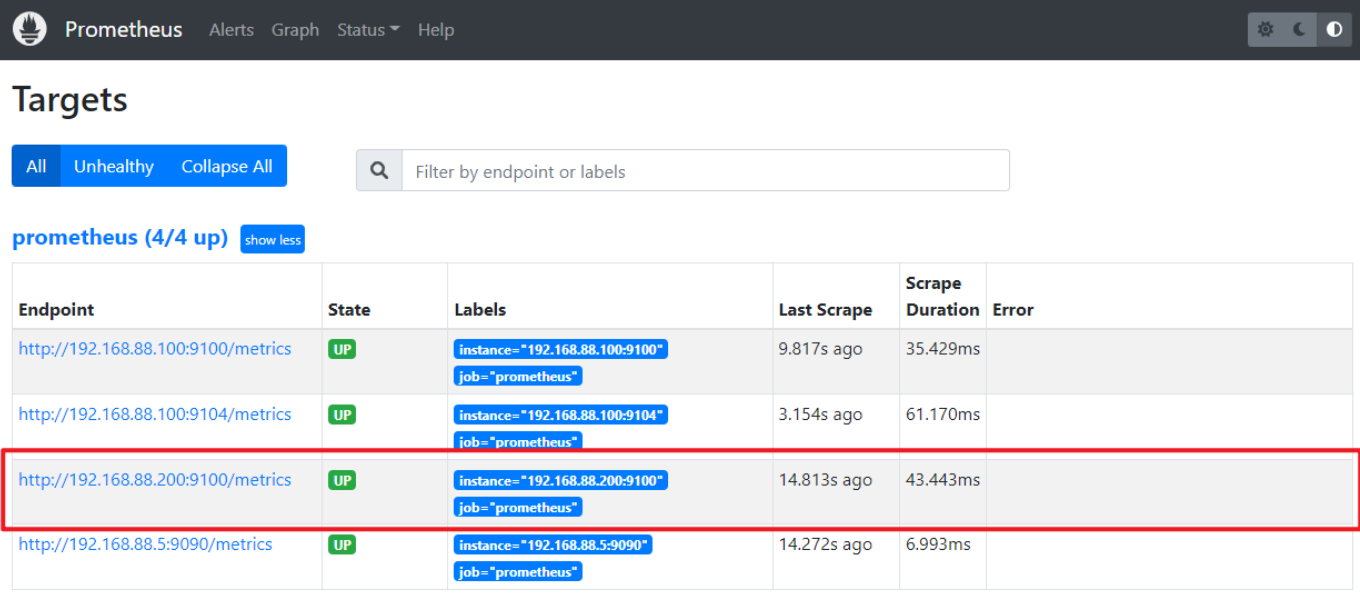1360x595 pixels.
Task: Open http://192.168.88.100:9100/metrics endpoint link
Action: point(155,349)
